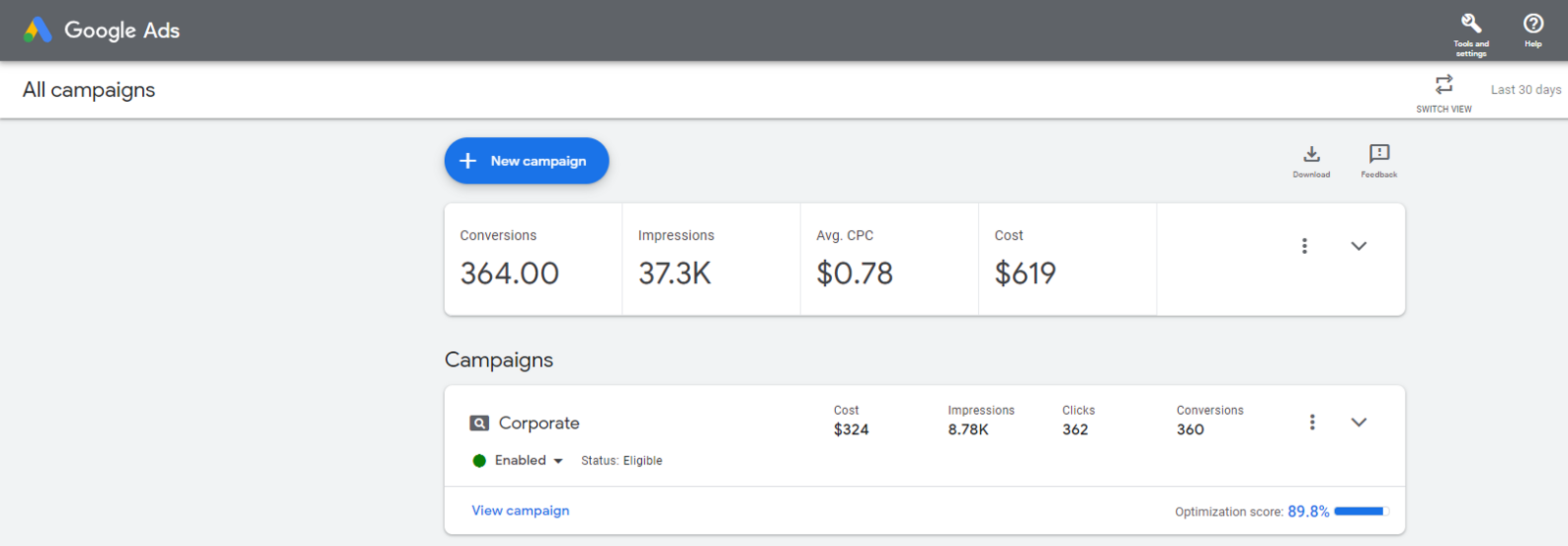Open three-dot menu on metrics summary card
Image resolution: width=1568 pixels, height=546 pixels.
pos(1304,246)
